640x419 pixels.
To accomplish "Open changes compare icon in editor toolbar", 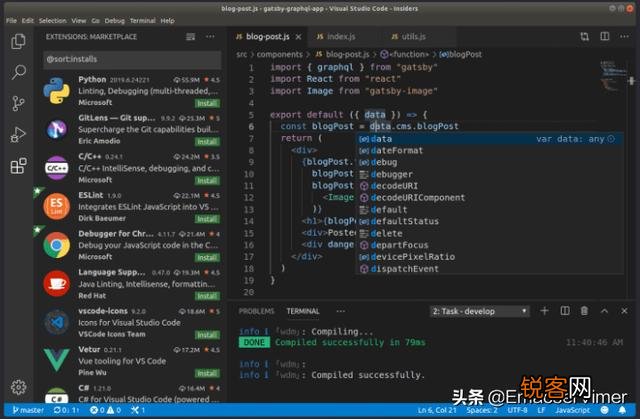I will [584, 37].
